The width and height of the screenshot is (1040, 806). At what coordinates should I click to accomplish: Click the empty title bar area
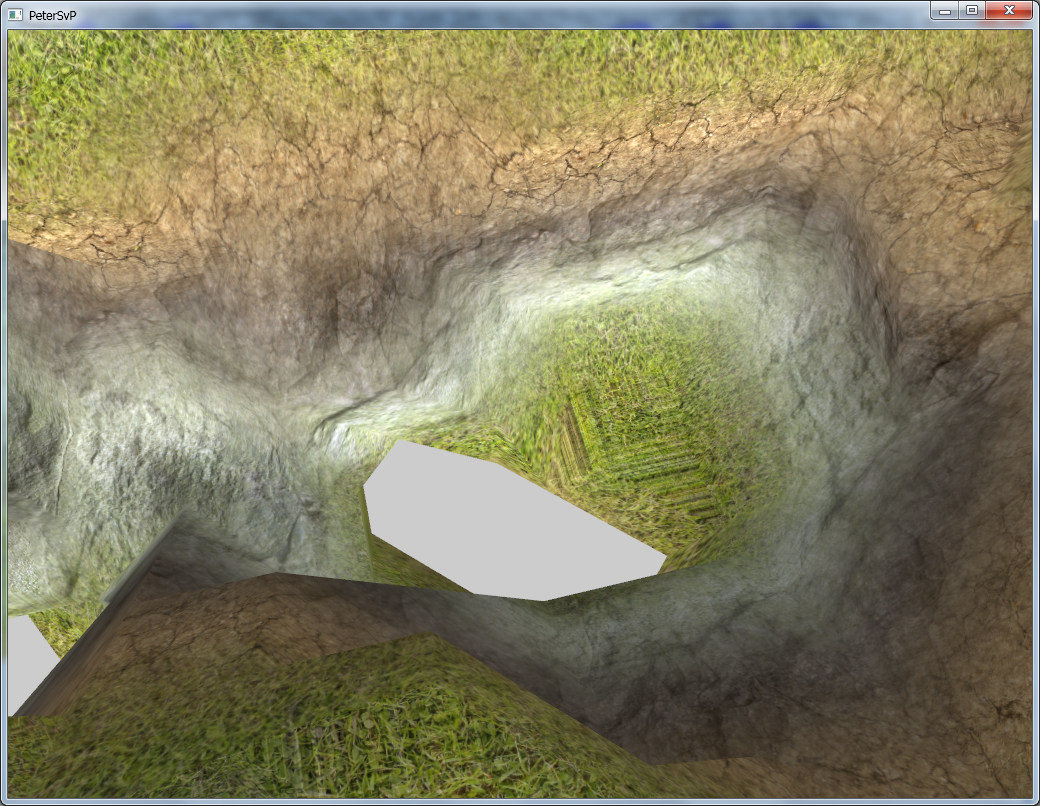pos(500,14)
